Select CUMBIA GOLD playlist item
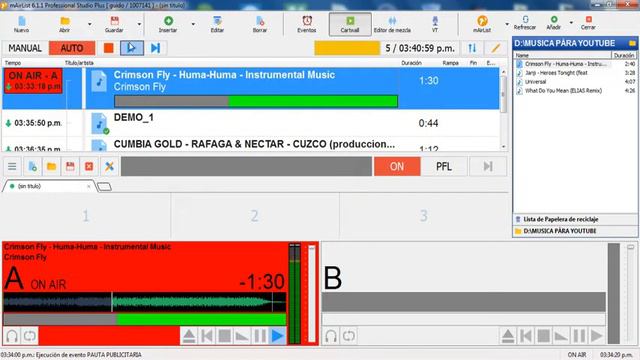 (251, 144)
